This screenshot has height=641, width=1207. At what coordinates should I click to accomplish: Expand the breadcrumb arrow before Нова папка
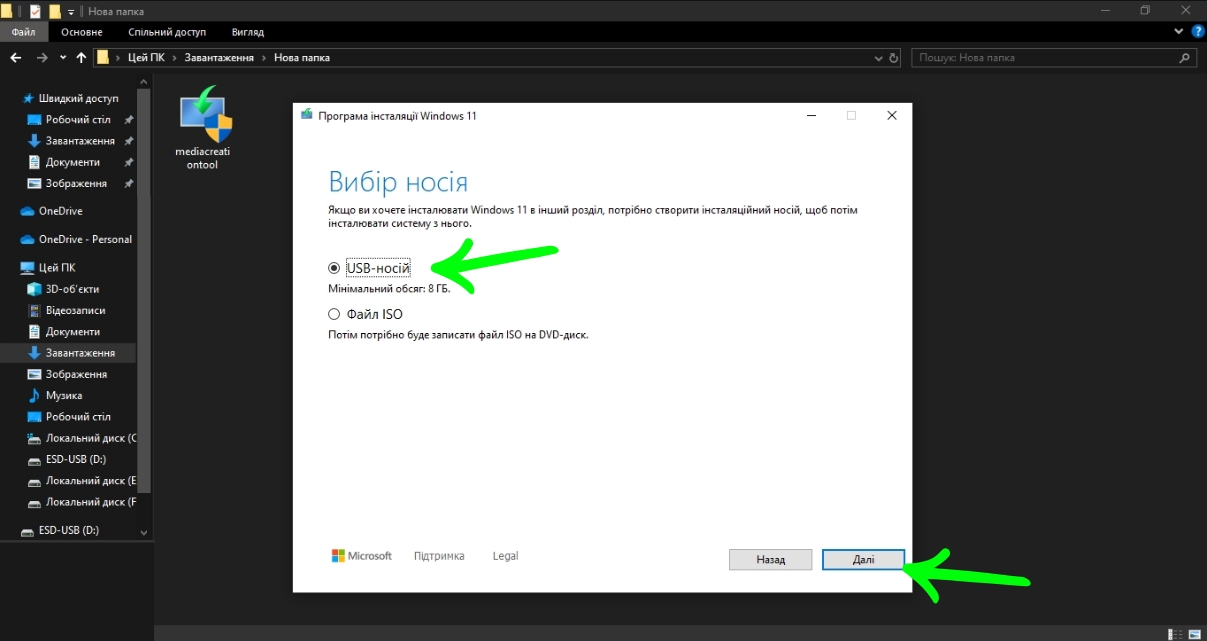click(264, 58)
